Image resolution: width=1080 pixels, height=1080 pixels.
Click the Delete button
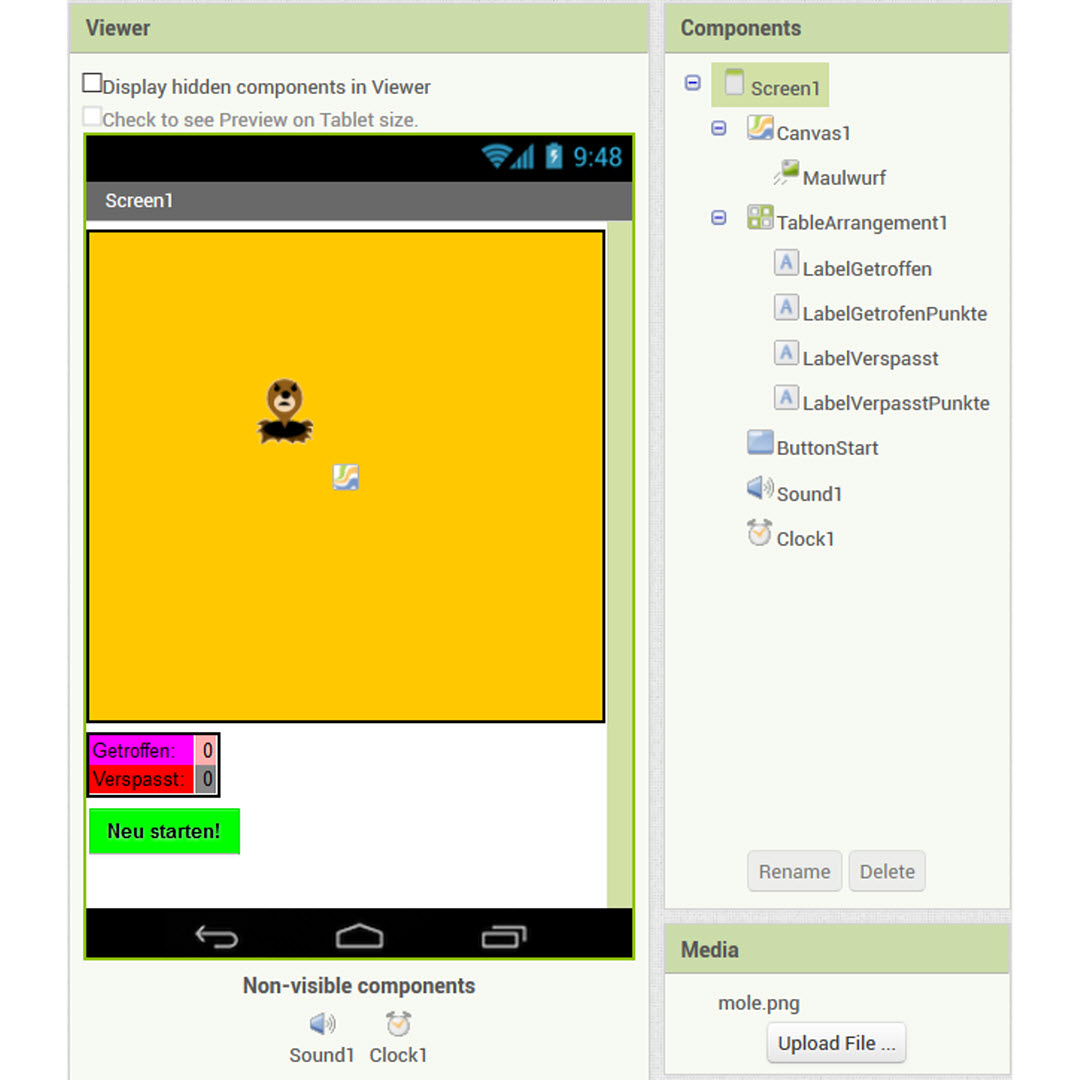coord(887,871)
